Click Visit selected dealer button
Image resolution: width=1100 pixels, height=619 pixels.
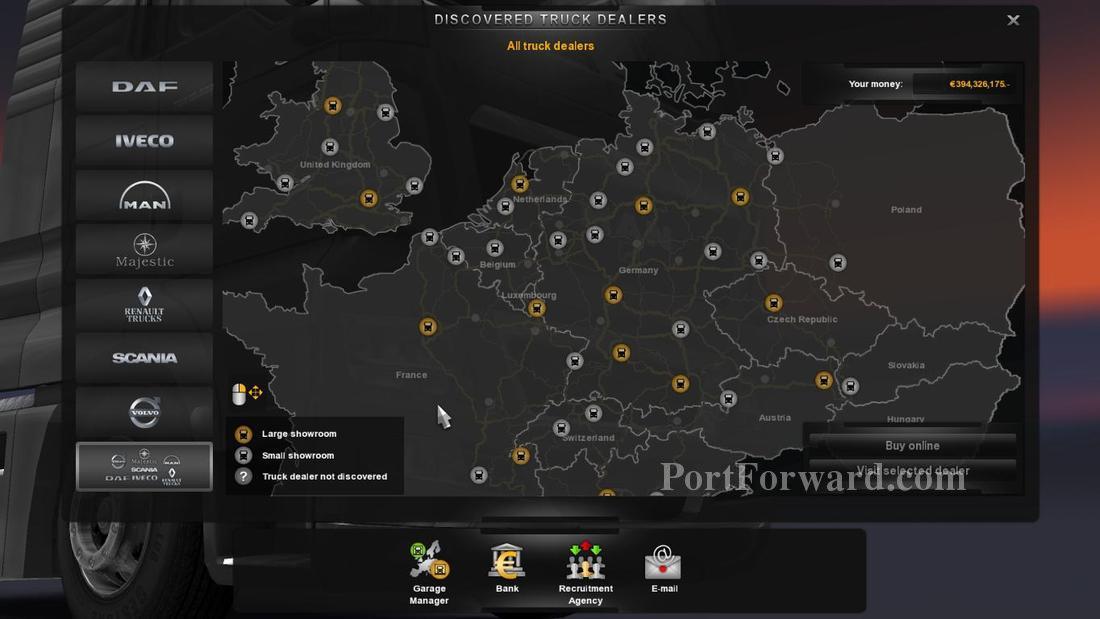pos(912,471)
